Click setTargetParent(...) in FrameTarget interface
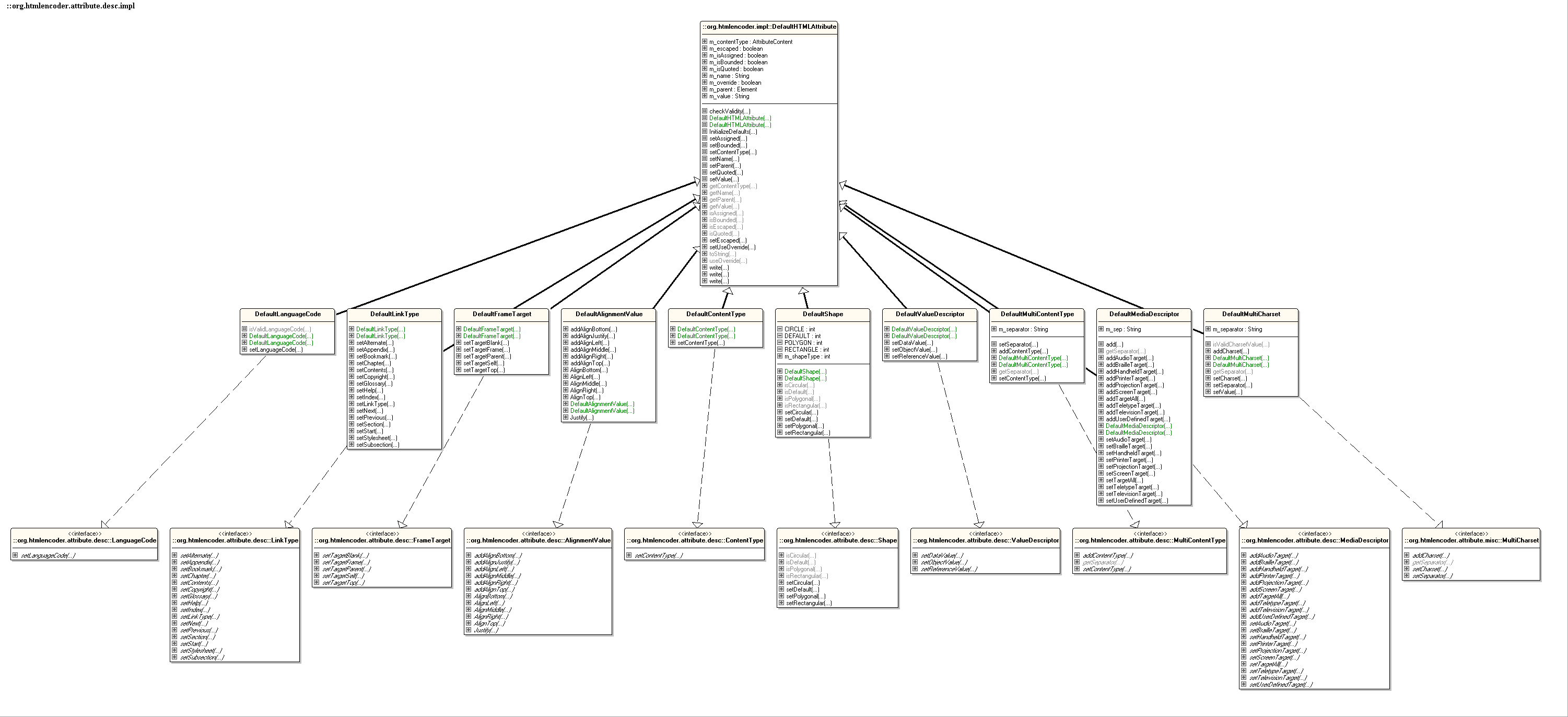Screen dimensions: 1568x717 (x=346, y=569)
